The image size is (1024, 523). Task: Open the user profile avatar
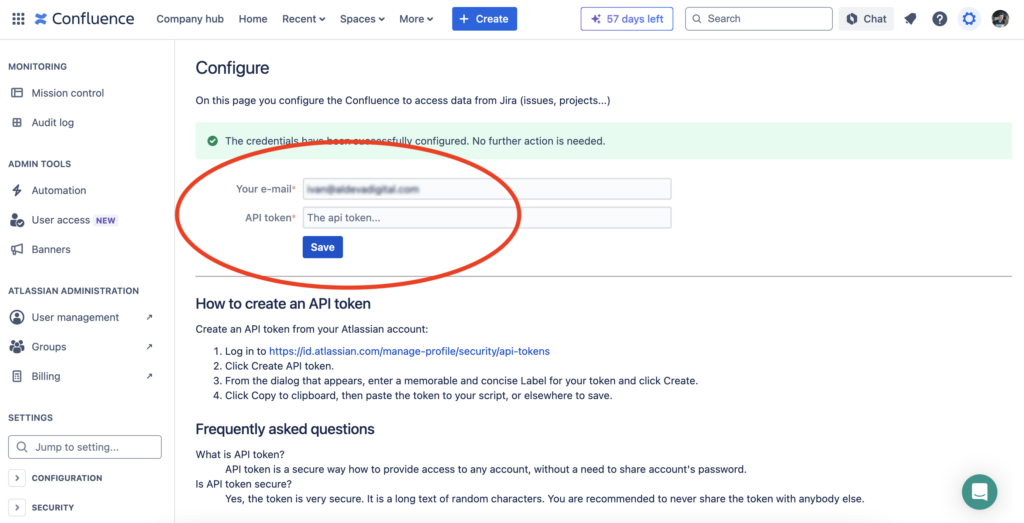click(x=1000, y=19)
